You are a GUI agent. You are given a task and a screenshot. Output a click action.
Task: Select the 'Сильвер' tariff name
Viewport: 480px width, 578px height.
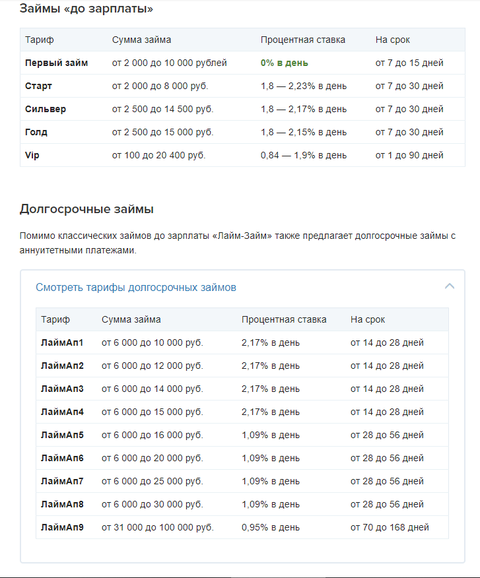(x=45, y=109)
